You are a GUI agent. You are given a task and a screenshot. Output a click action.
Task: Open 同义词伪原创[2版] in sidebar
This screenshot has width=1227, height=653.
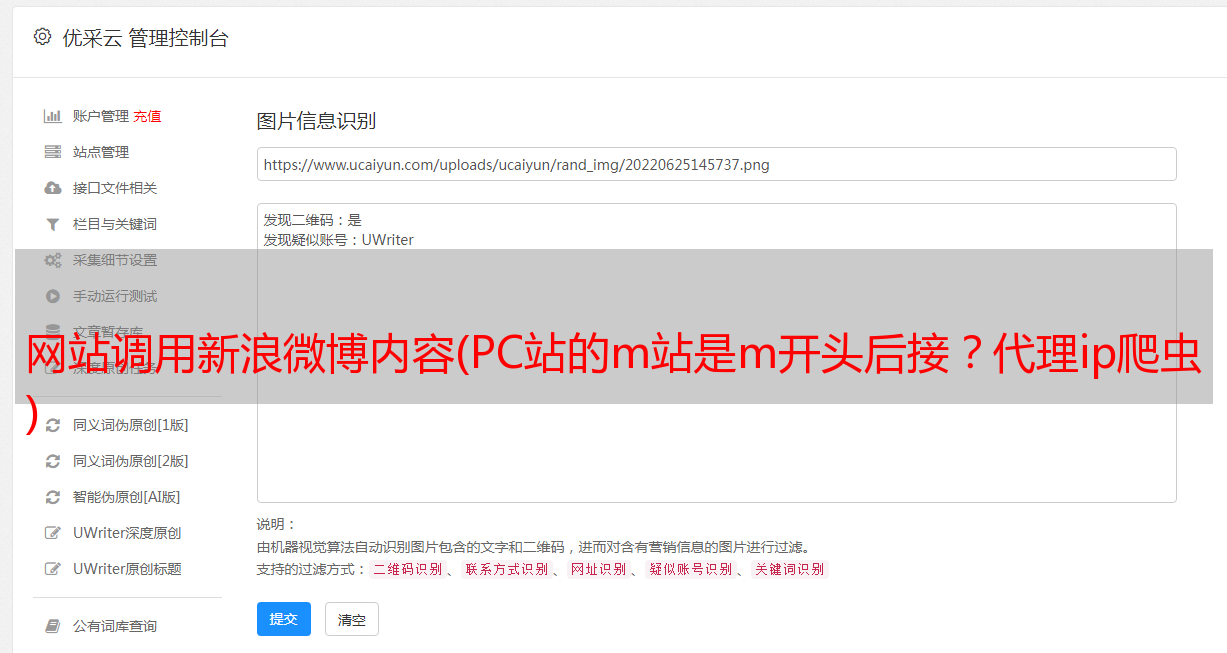coord(130,461)
